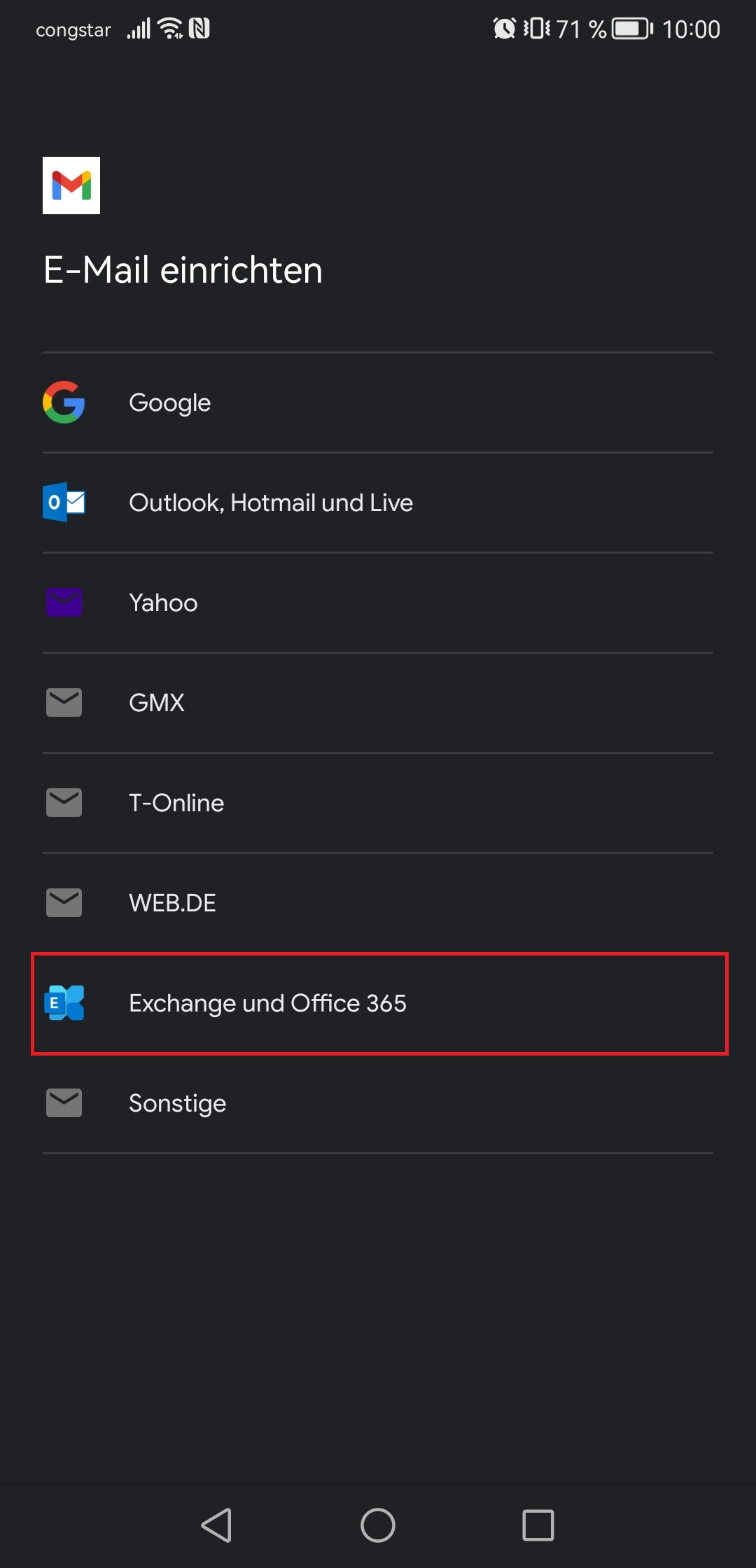Go back with the triangle navigation button
This screenshot has width=756, height=1568.
coord(217,1525)
